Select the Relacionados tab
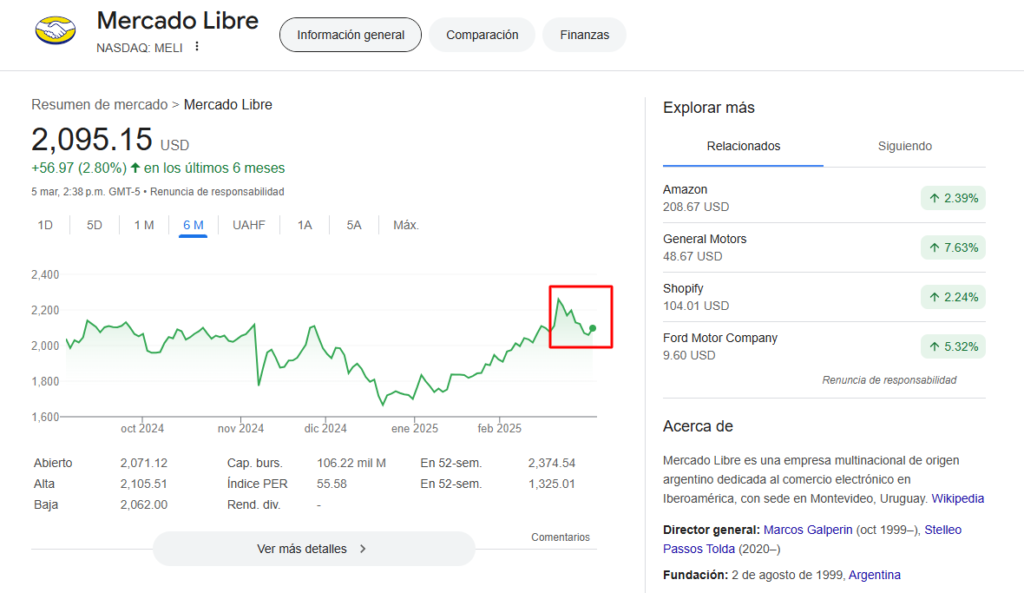 click(743, 146)
